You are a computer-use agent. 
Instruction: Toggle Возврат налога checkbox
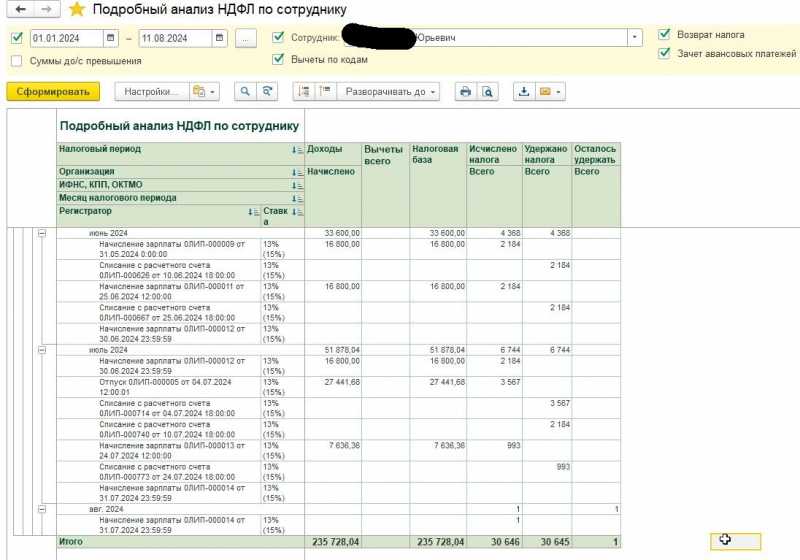point(664,34)
